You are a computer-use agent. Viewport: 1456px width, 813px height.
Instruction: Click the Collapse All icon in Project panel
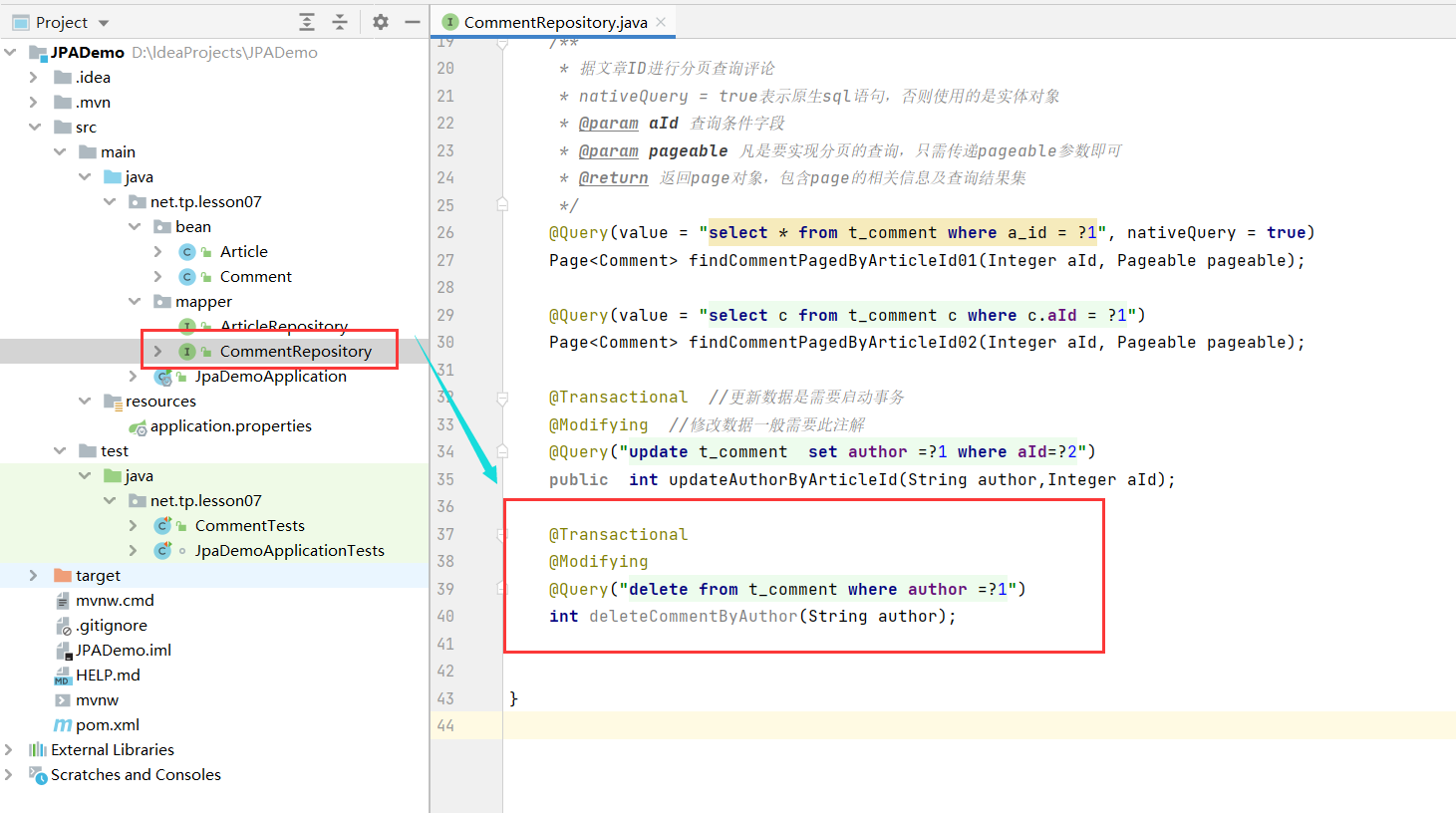point(340,22)
